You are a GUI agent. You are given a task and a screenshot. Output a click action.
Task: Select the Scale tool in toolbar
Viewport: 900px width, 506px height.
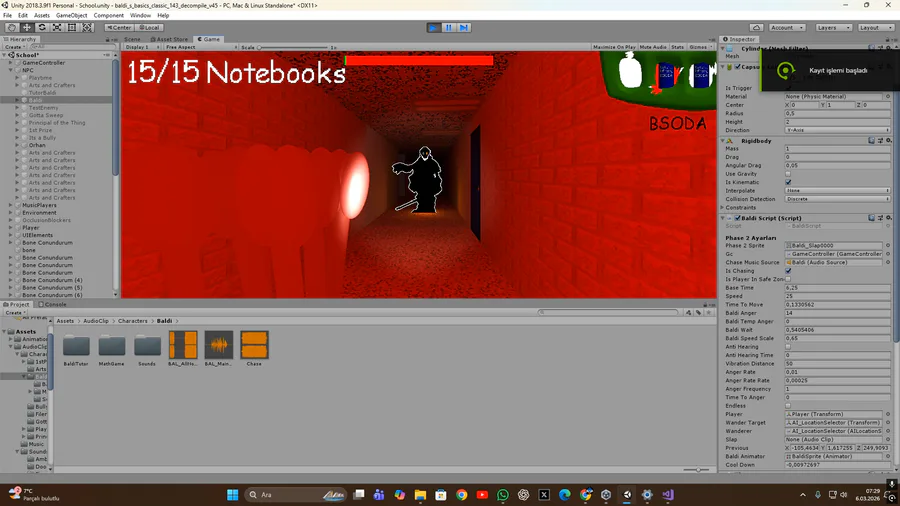click(x=57, y=28)
